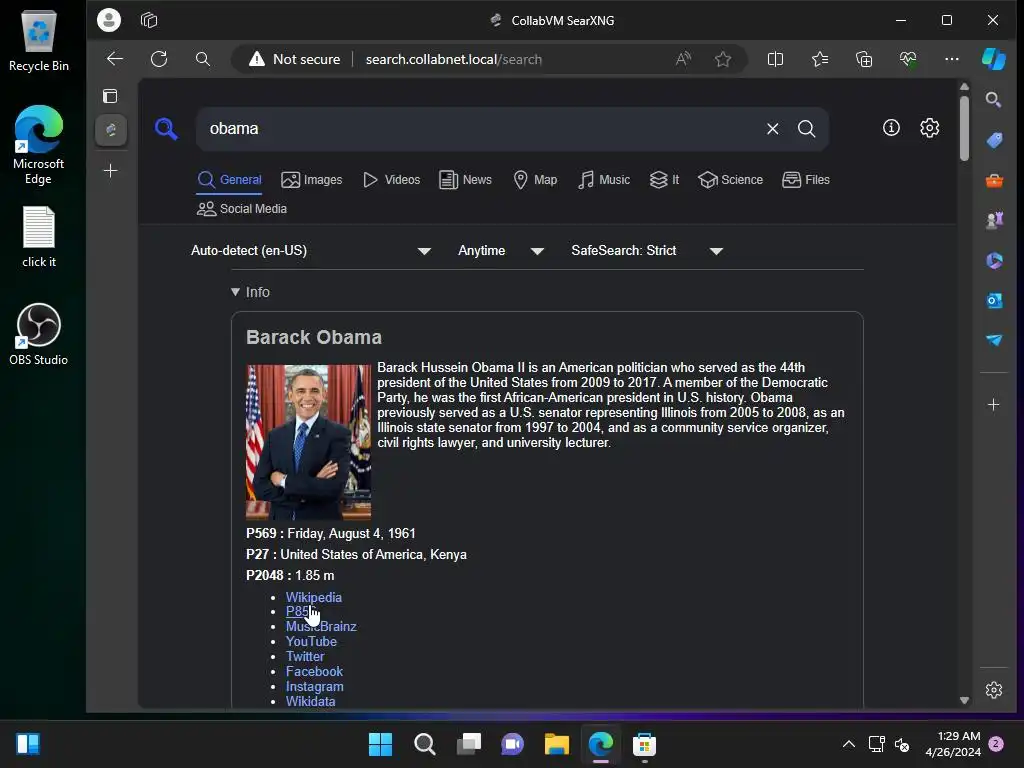This screenshot has height=768, width=1024.
Task: Switch to the Social Media tab
Action: tap(242, 209)
